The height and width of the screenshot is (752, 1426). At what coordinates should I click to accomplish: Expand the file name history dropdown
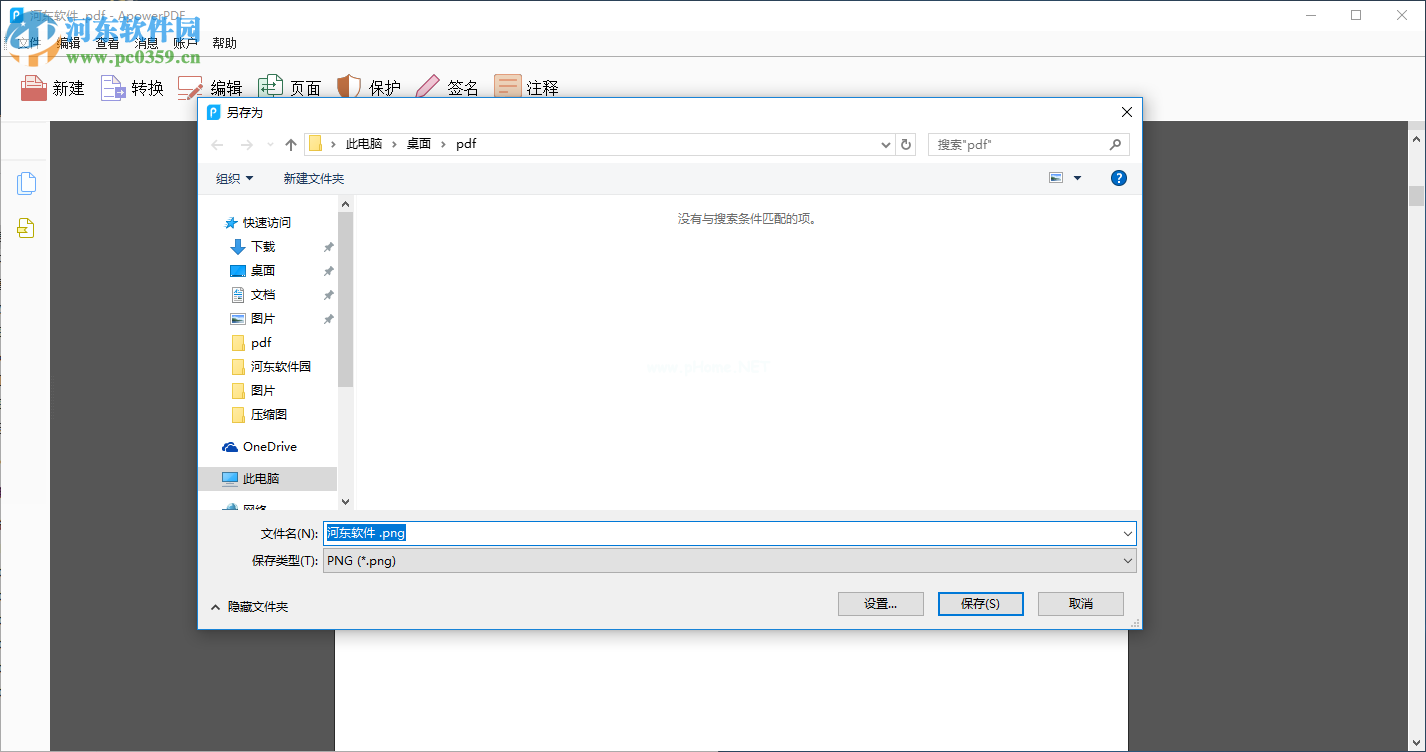[1128, 533]
